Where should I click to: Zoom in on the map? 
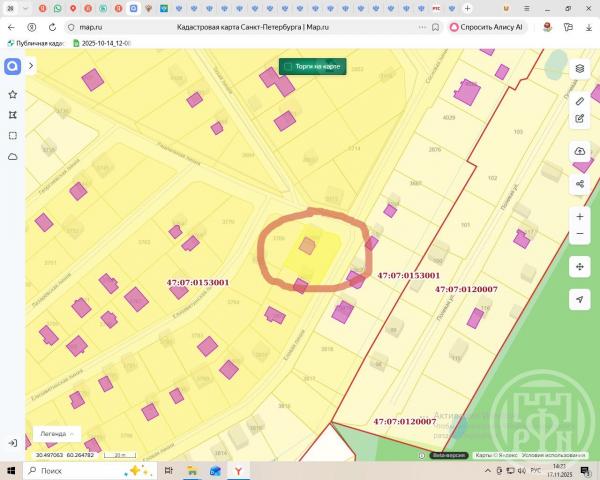coord(580,216)
